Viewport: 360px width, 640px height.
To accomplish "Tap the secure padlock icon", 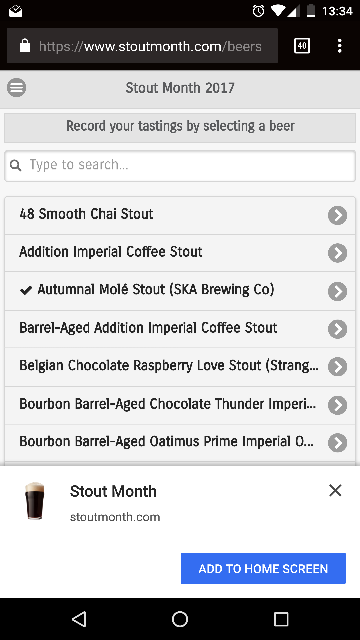I will [x=25, y=46].
